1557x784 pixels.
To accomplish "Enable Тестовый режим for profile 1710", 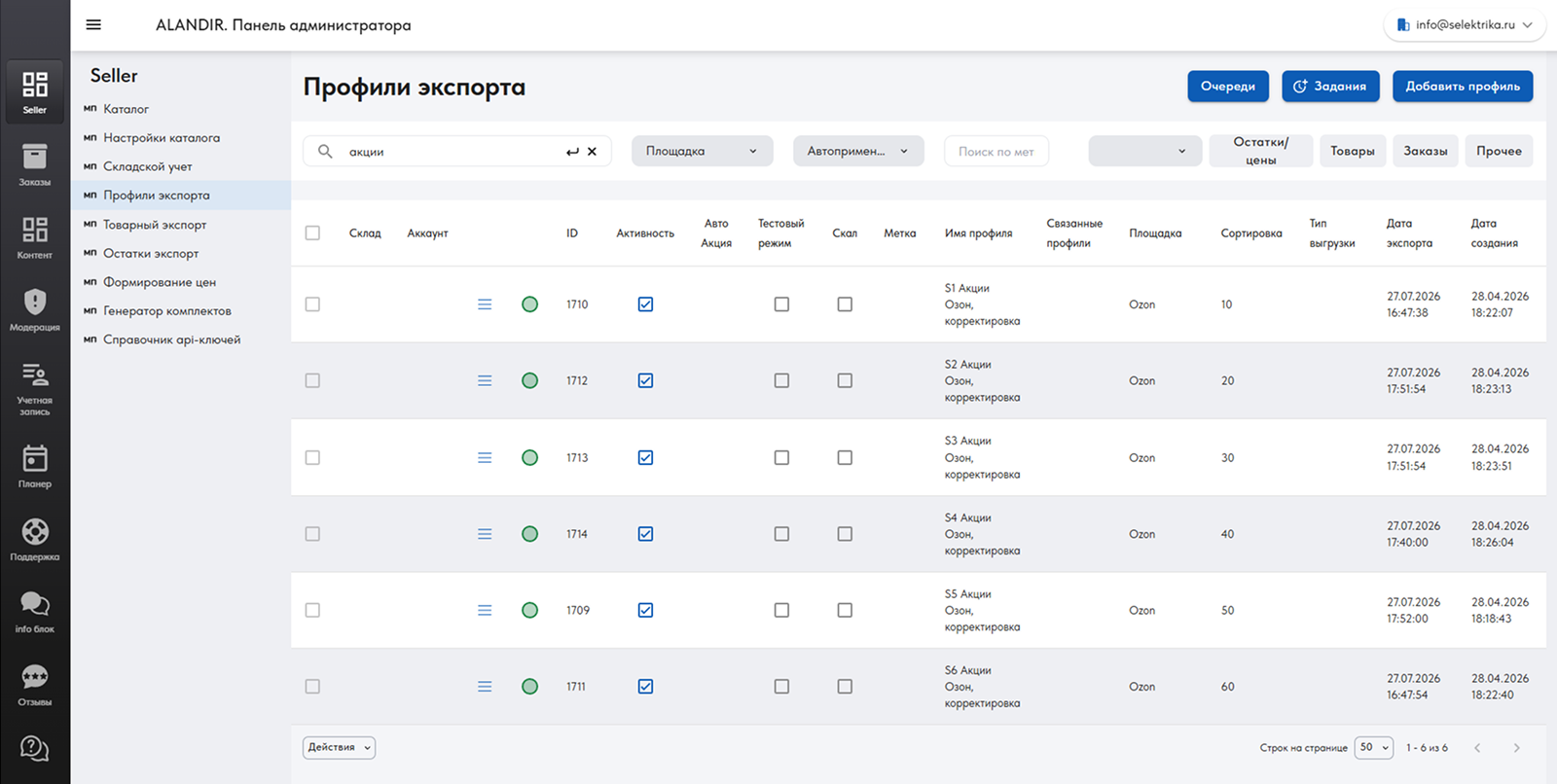I will pyautogui.click(x=781, y=304).
